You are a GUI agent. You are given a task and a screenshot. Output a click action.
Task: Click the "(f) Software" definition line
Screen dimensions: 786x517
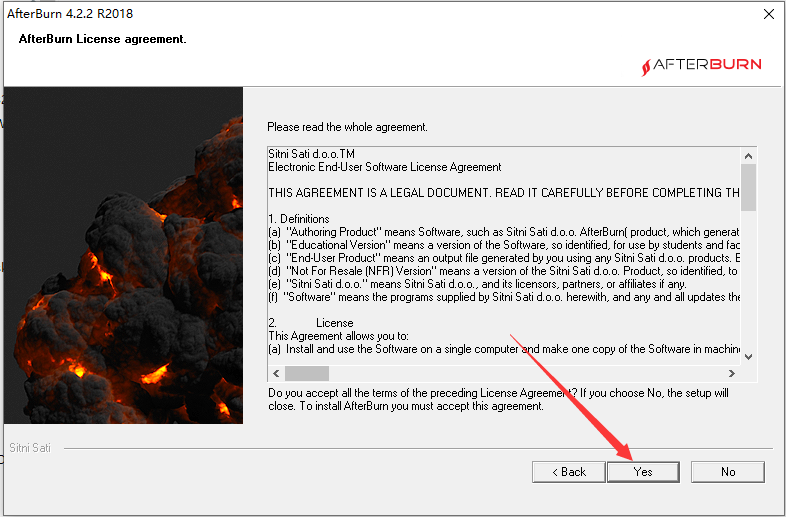click(x=504, y=297)
